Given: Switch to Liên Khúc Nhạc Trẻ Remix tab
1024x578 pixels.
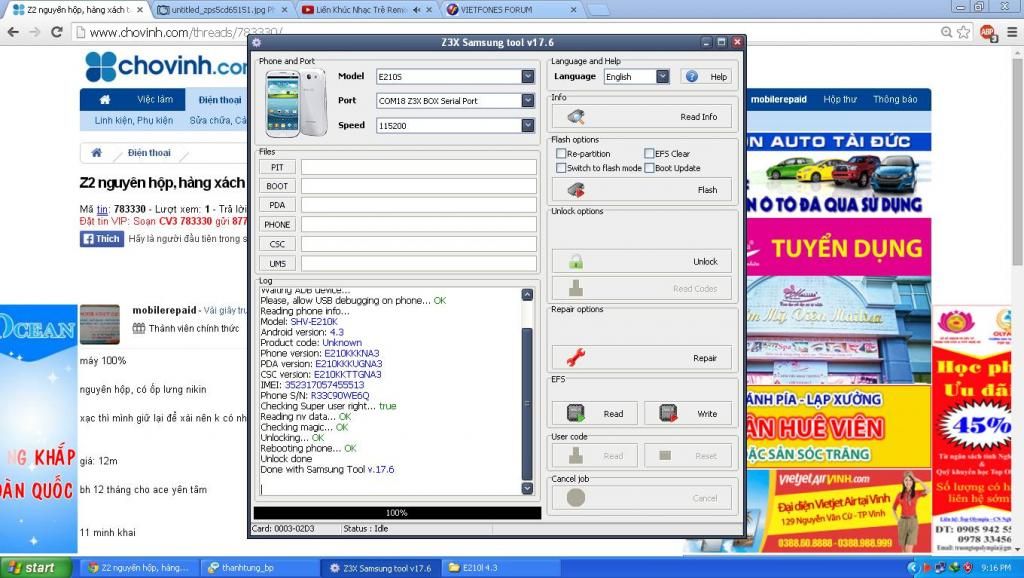Looking at the screenshot, I should 367,10.
